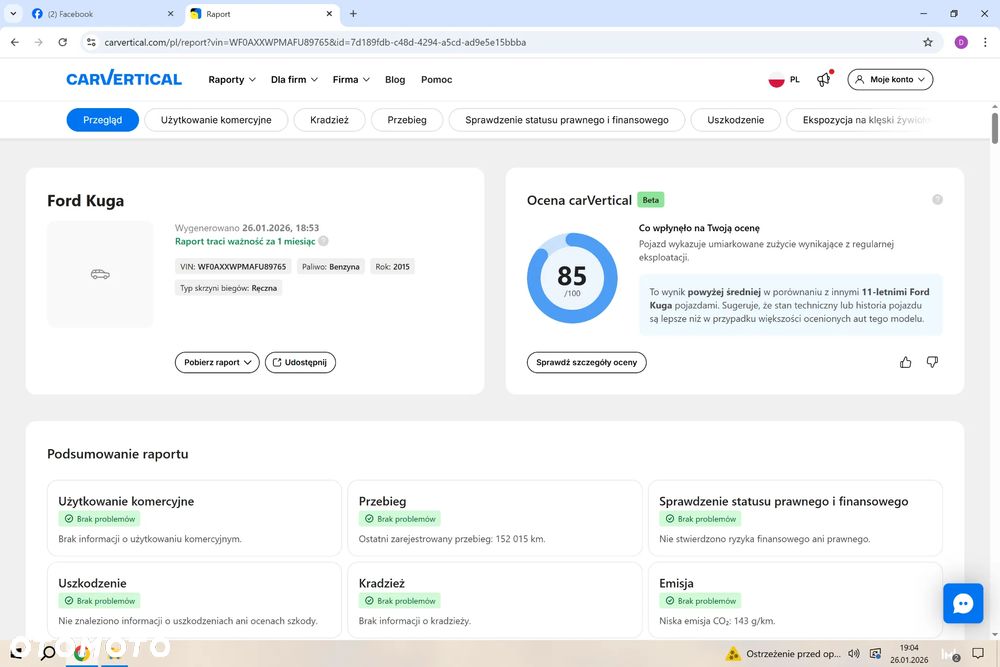The height and width of the screenshot is (667, 1000).
Task: Switch to the Przebieg tab
Action: click(x=407, y=120)
